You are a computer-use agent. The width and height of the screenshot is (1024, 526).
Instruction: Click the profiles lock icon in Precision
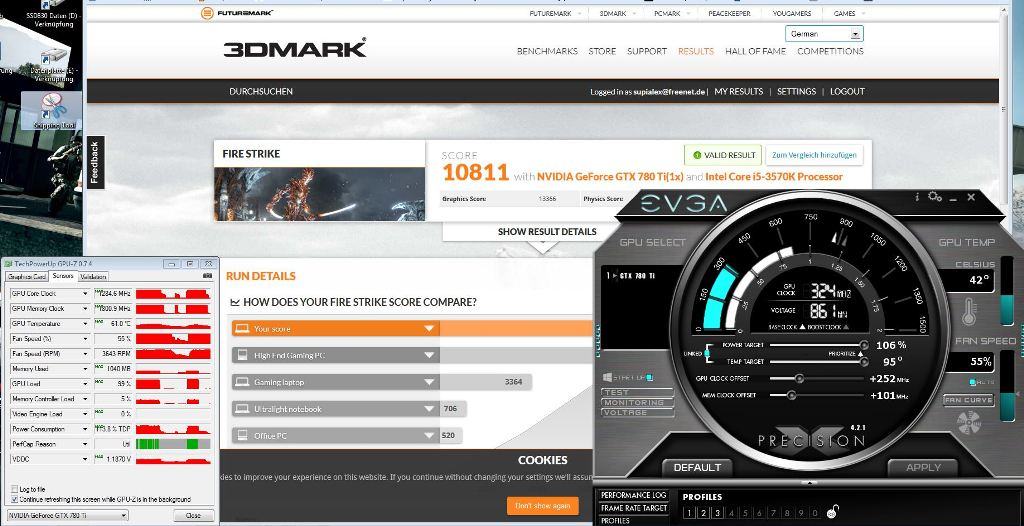point(833,512)
